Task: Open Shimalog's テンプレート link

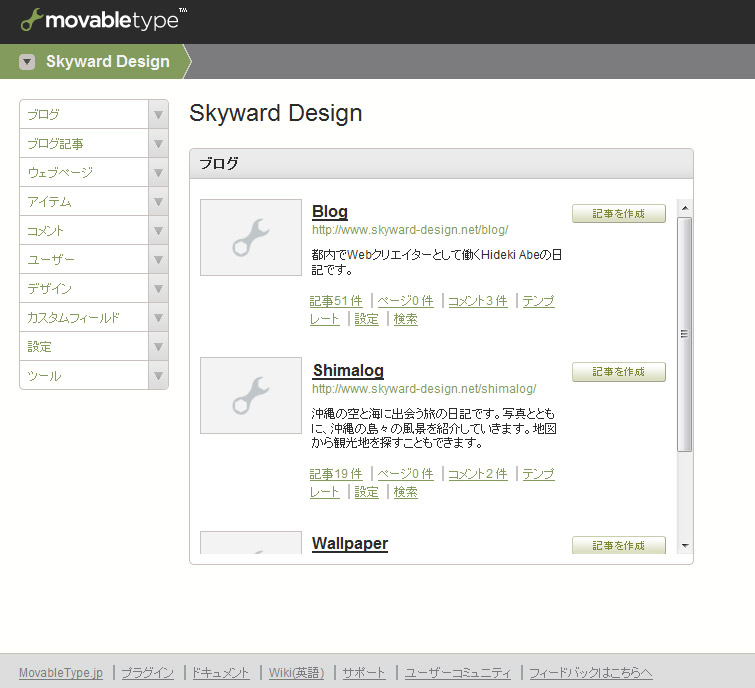Action: 538,474
